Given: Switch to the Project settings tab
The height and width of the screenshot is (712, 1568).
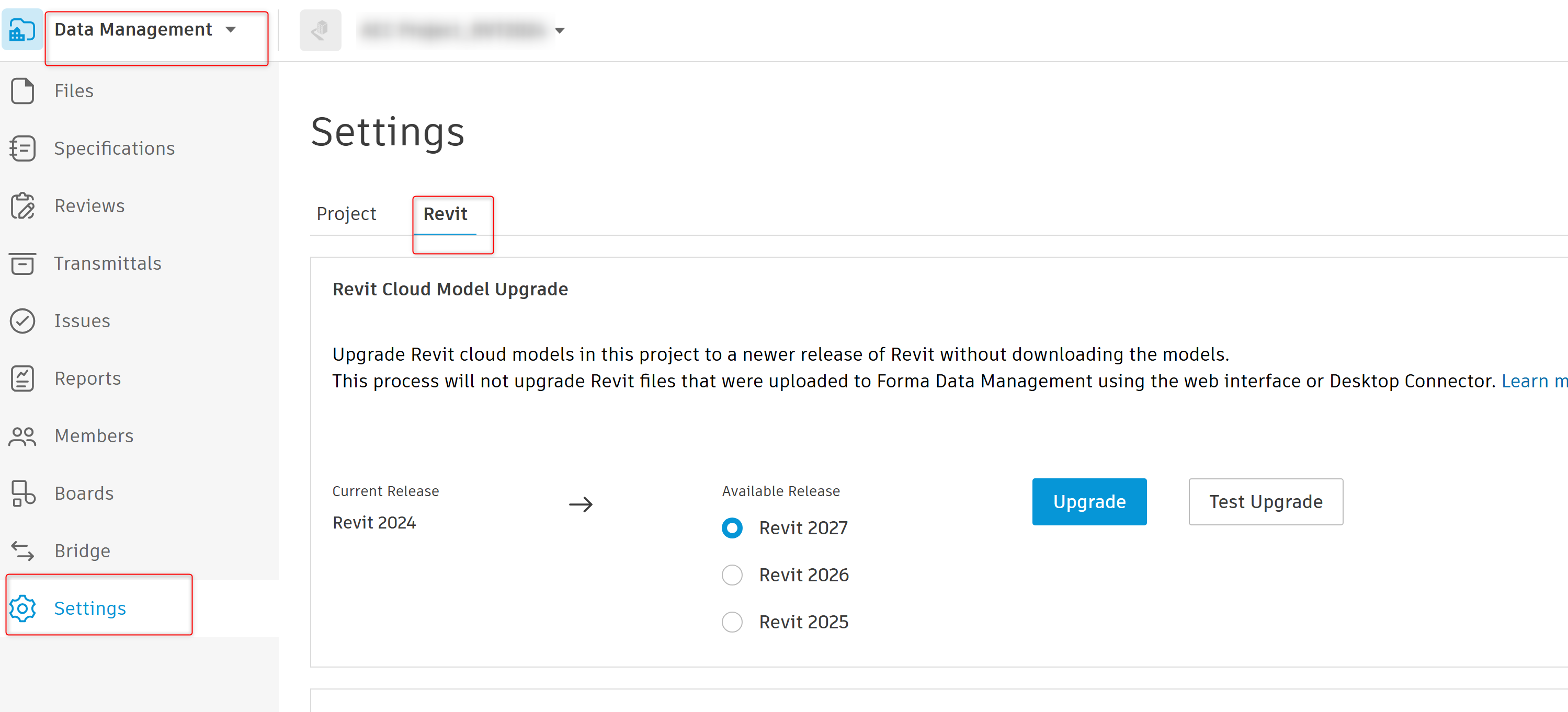Looking at the screenshot, I should (x=346, y=214).
